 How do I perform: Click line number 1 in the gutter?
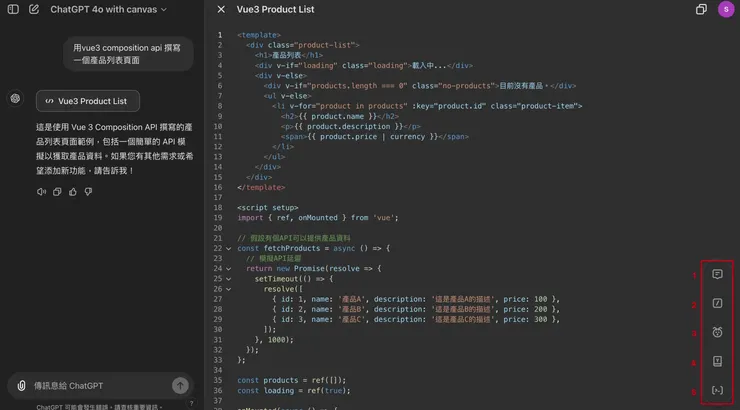click(x=220, y=35)
